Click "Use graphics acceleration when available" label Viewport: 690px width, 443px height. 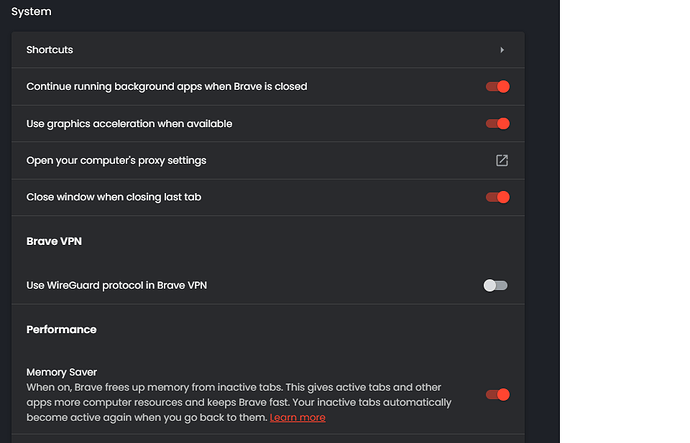pyautogui.click(x=129, y=124)
